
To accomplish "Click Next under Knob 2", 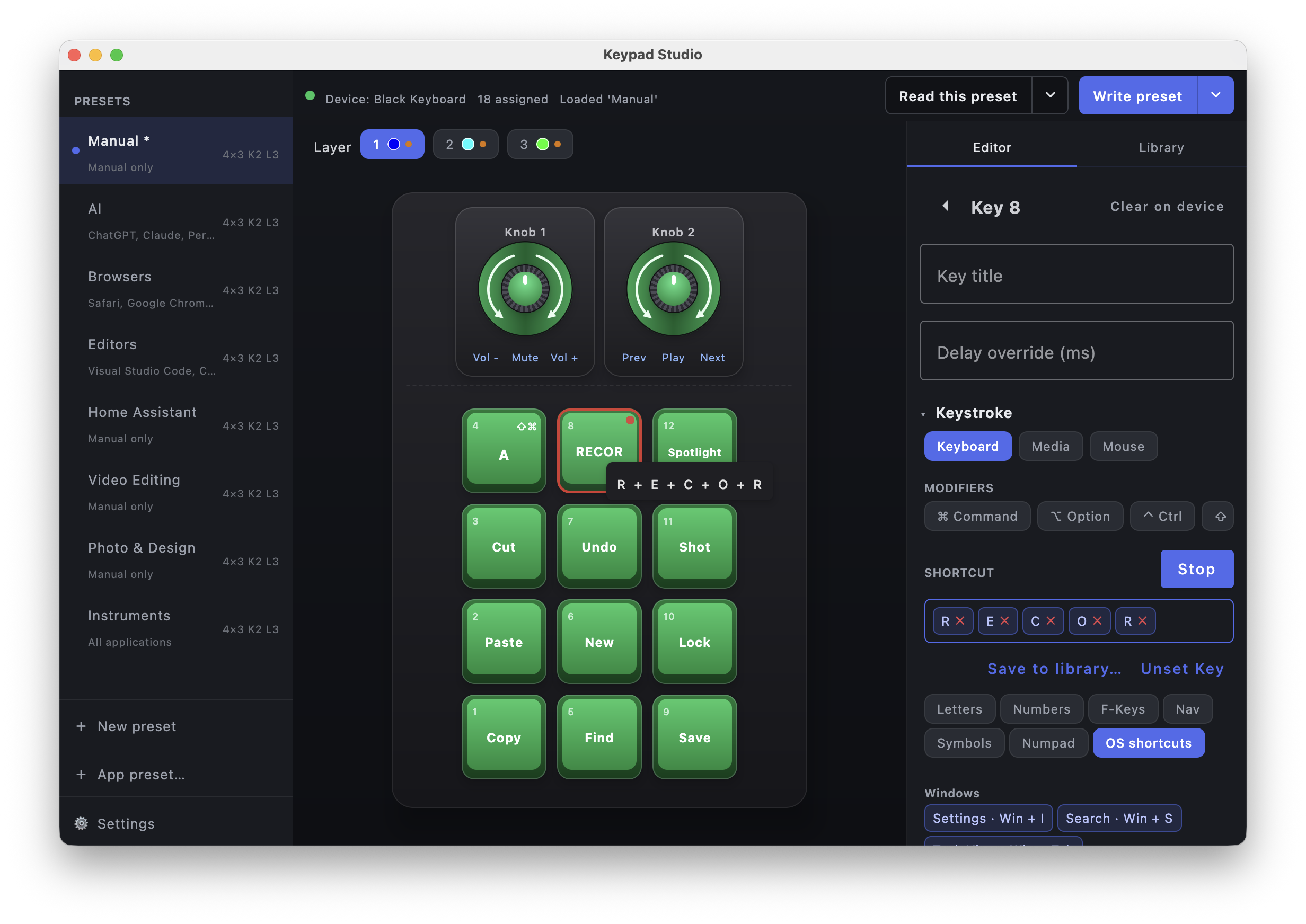I will click(x=712, y=357).
